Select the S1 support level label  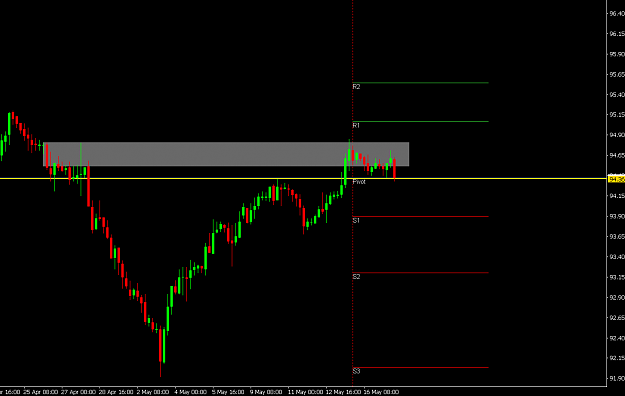(356, 220)
